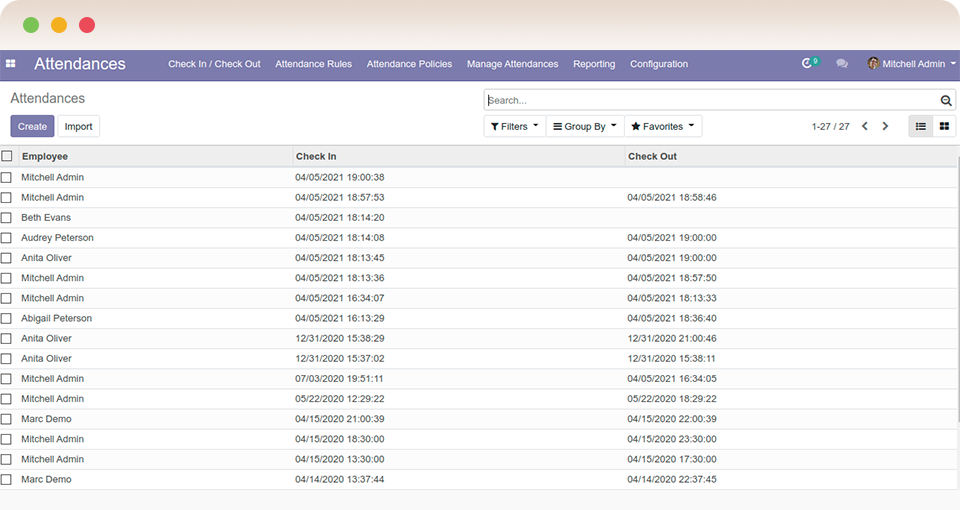Open Mitchell Admin user menu
Image resolution: width=960 pixels, height=510 pixels.
[x=912, y=64]
